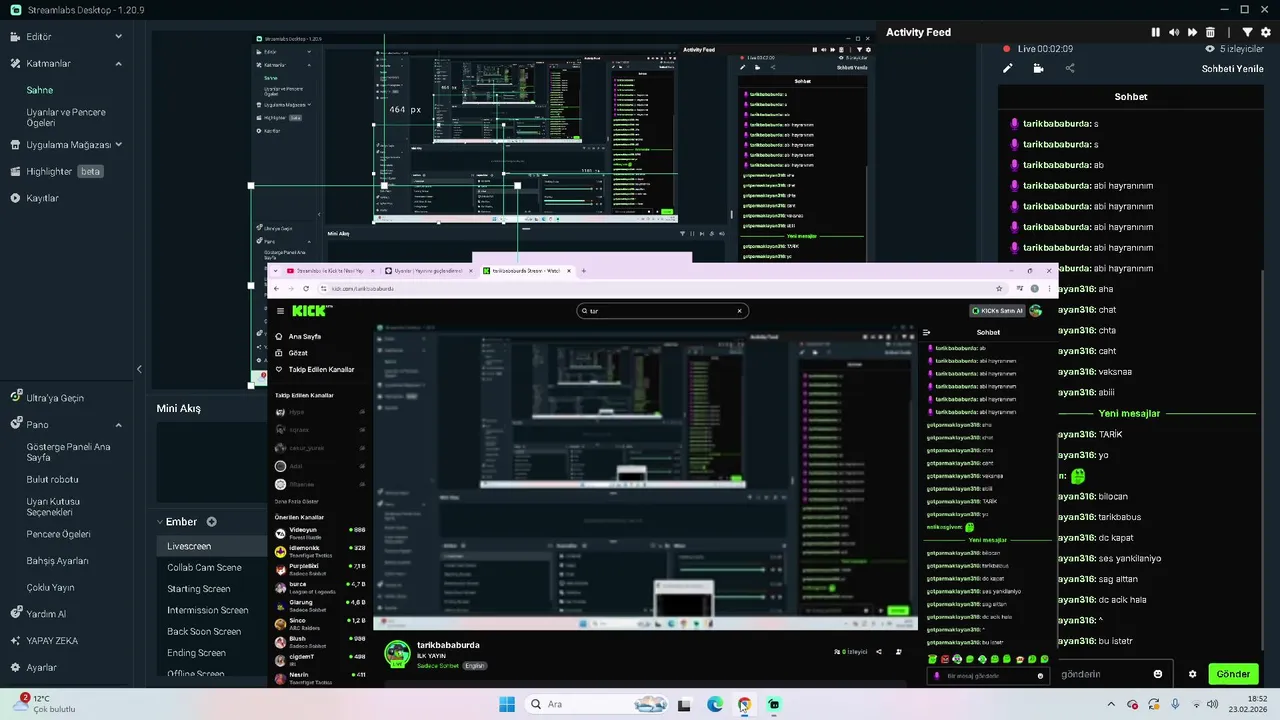The width and height of the screenshot is (1280, 720).
Task: Click the taskbar Ara search box
Action: point(596,704)
